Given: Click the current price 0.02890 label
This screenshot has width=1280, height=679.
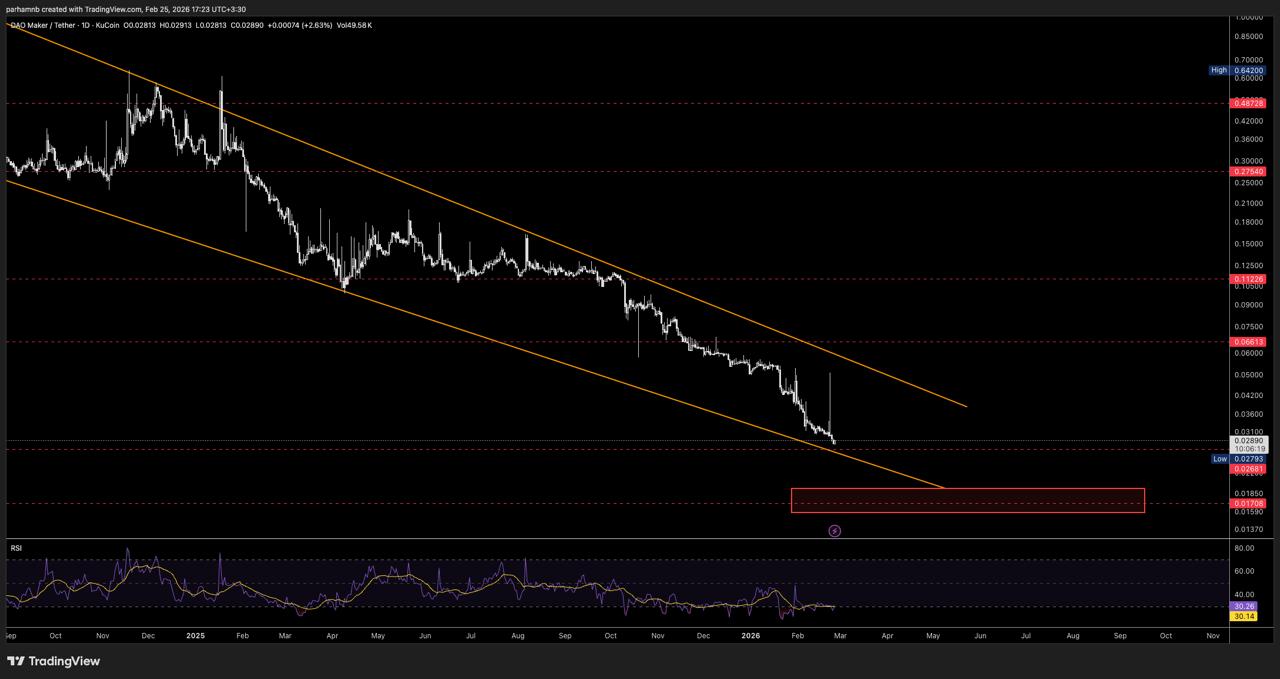Looking at the screenshot, I should 1249,440.
